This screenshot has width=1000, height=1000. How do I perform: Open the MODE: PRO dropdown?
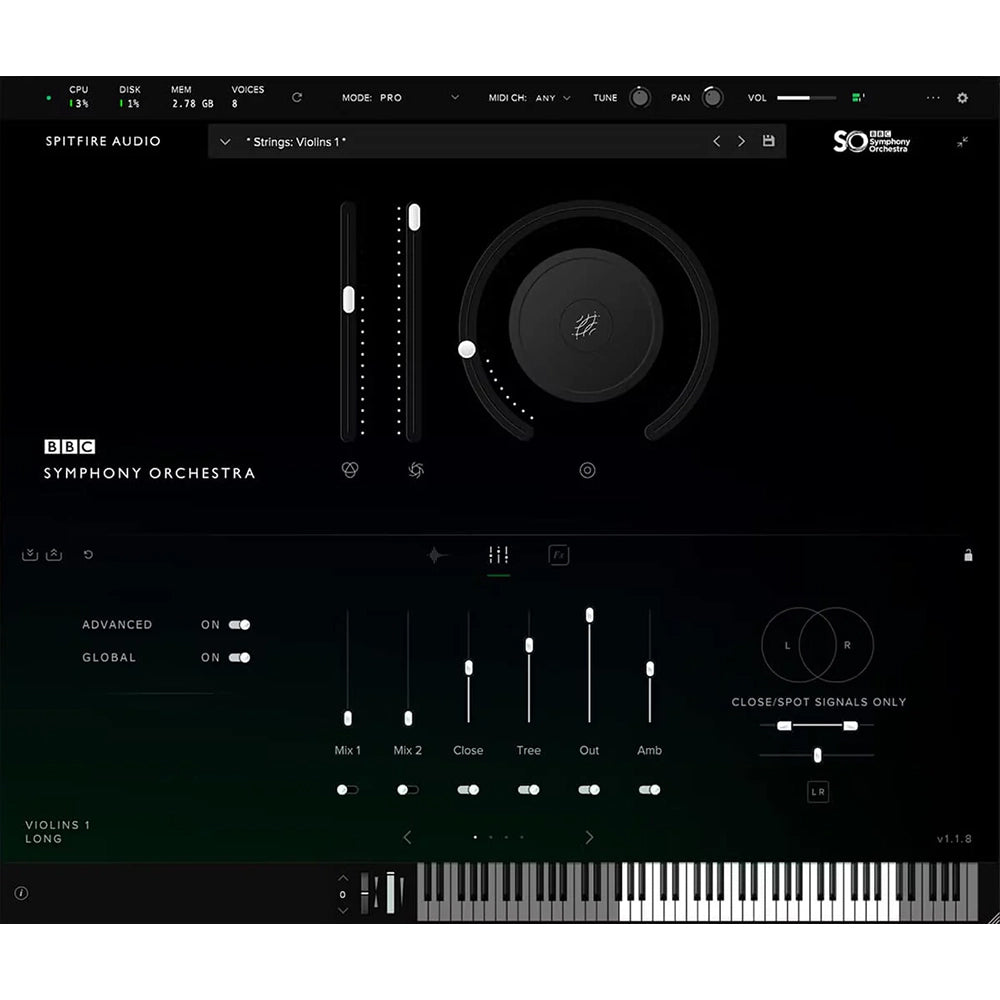click(455, 97)
